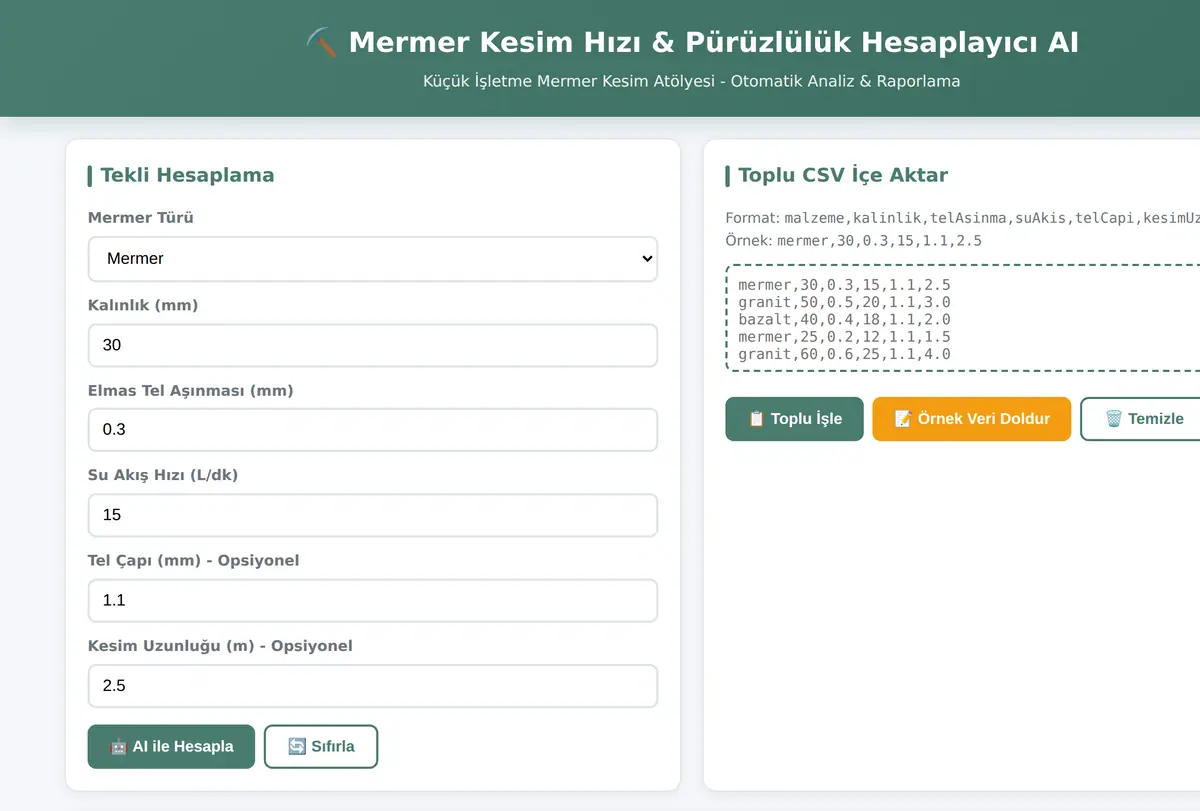Click the clipboard icon on Toplu İşle
Screen dimensions: 1200x811
coord(756,419)
